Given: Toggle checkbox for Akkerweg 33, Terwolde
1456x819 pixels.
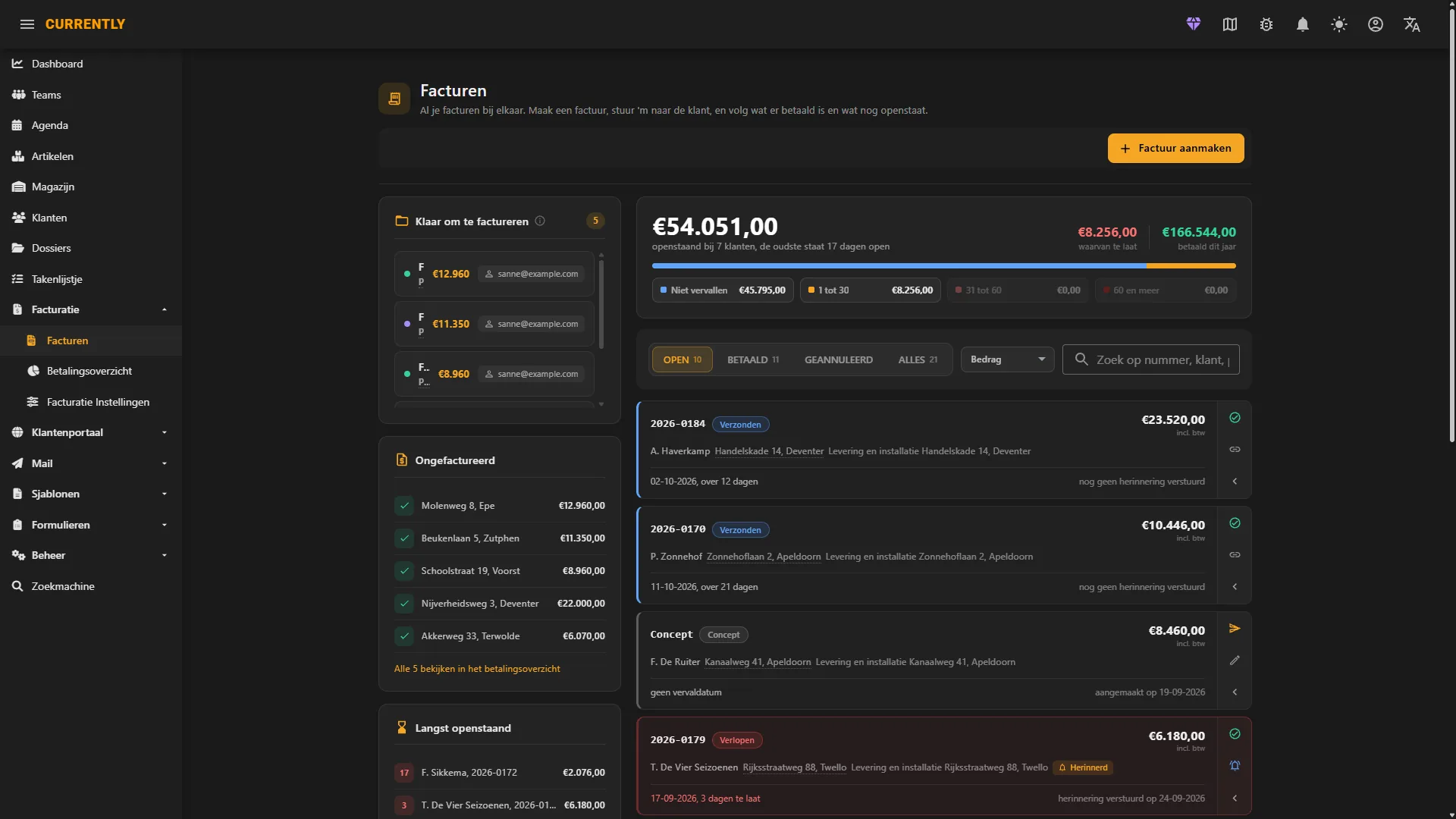Looking at the screenshot, I should tap(404, 636).
